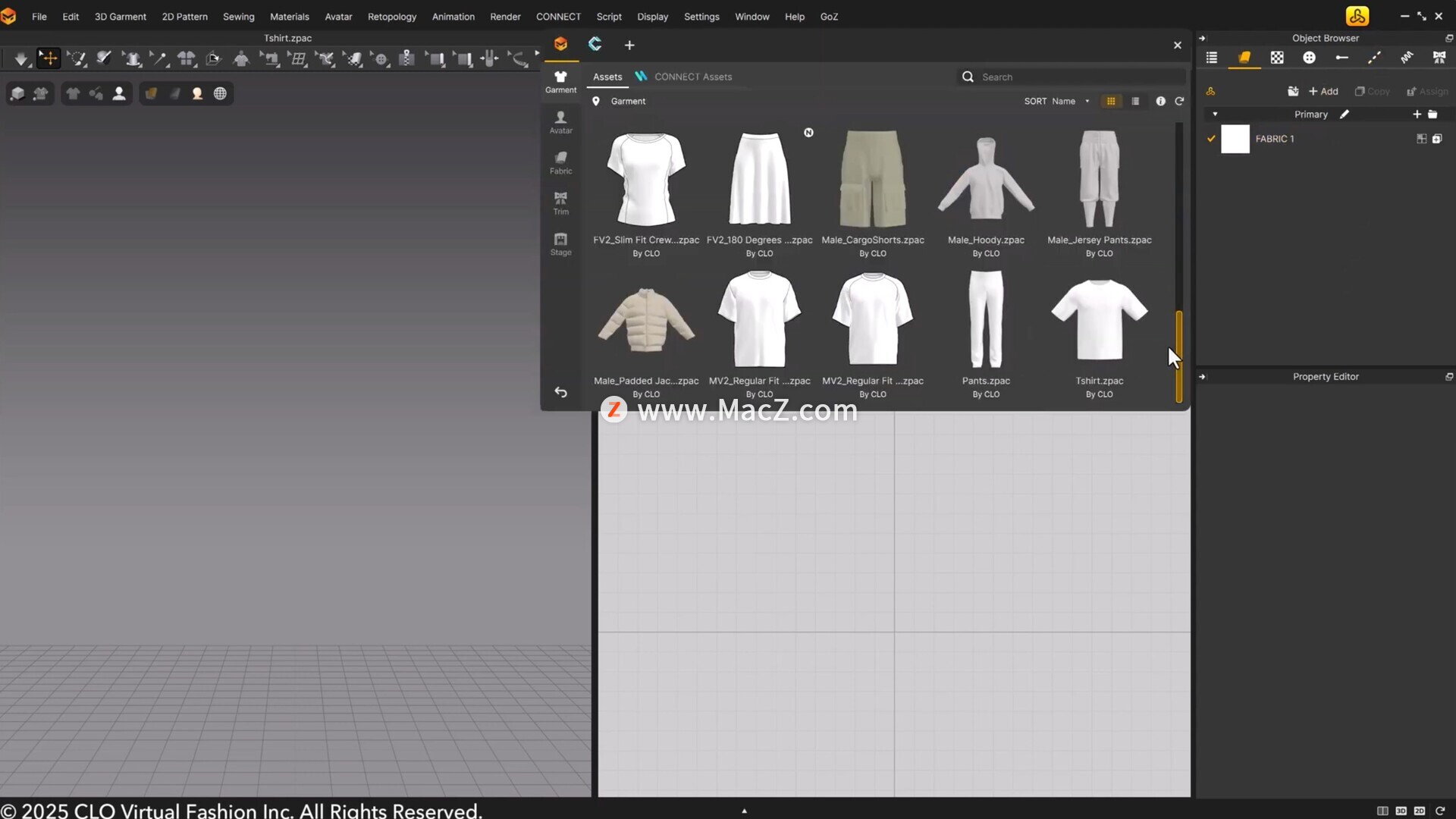
Task: Select the Select/Move tool with orange arrows
Action: click(x=48, y=58)
